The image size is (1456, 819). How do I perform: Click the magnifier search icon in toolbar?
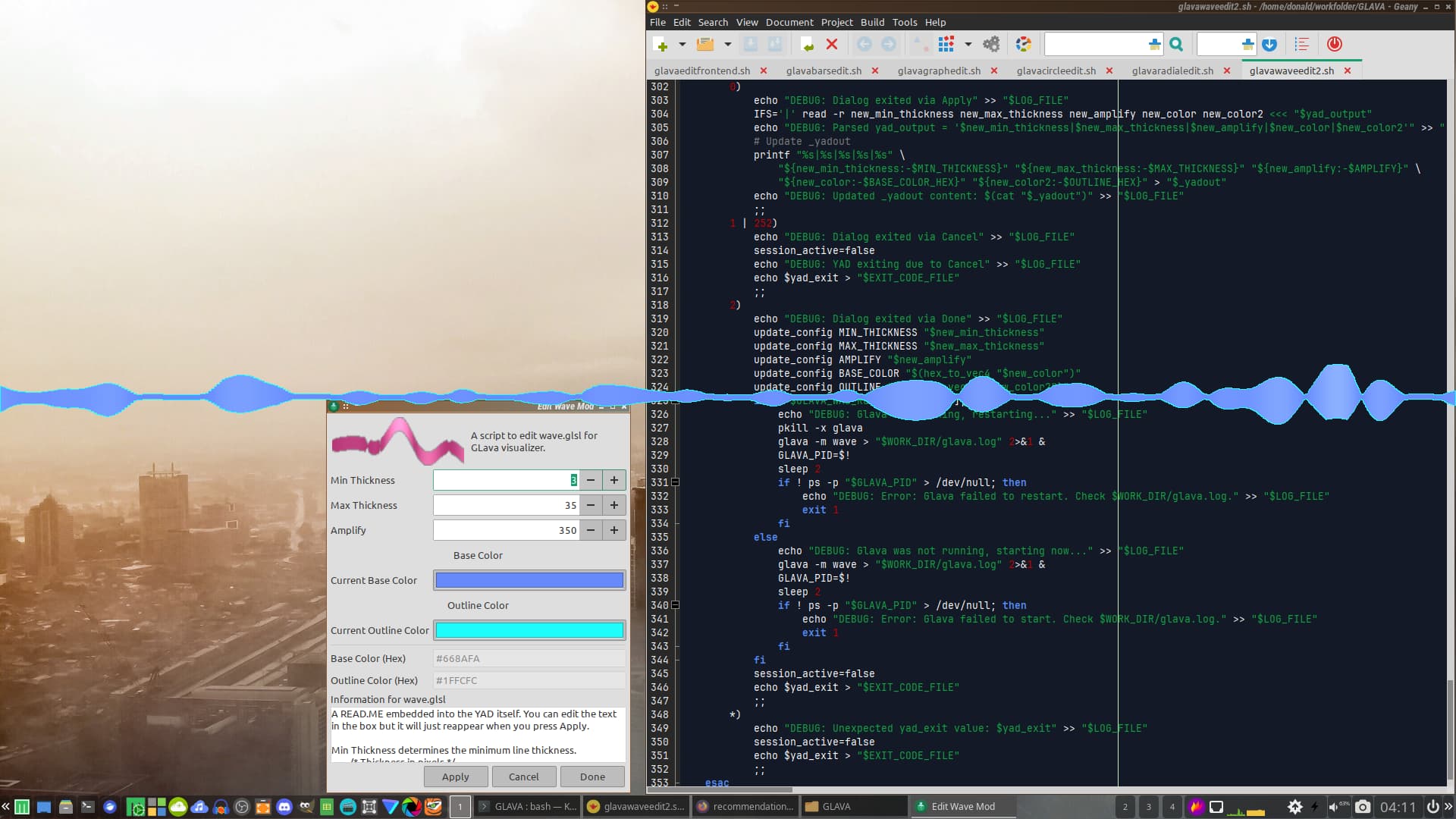(x=1176, y=45)
